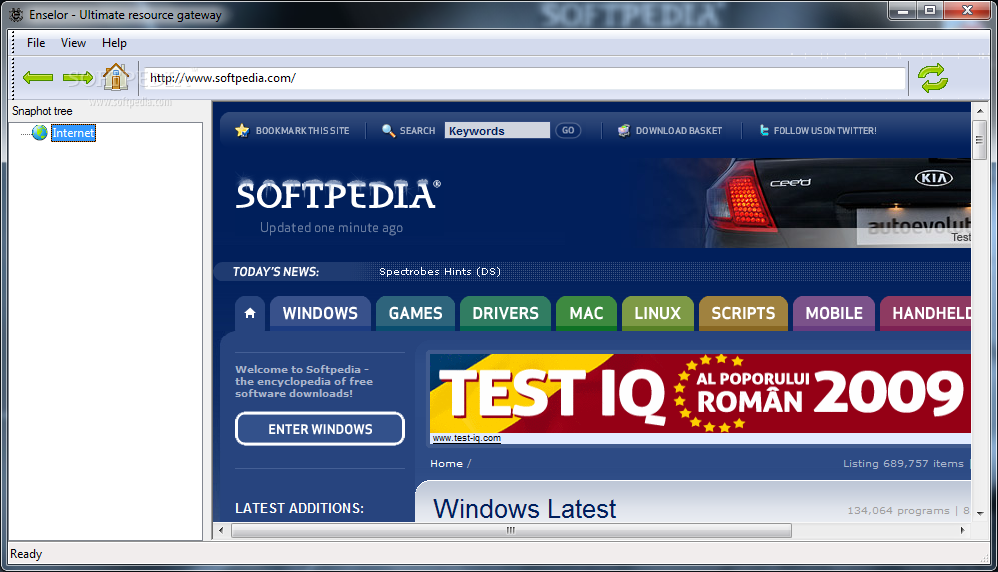Click the 'TODAY'S NEWS:' label
Viewport: 998px width, 572px height.
[276, 272]
